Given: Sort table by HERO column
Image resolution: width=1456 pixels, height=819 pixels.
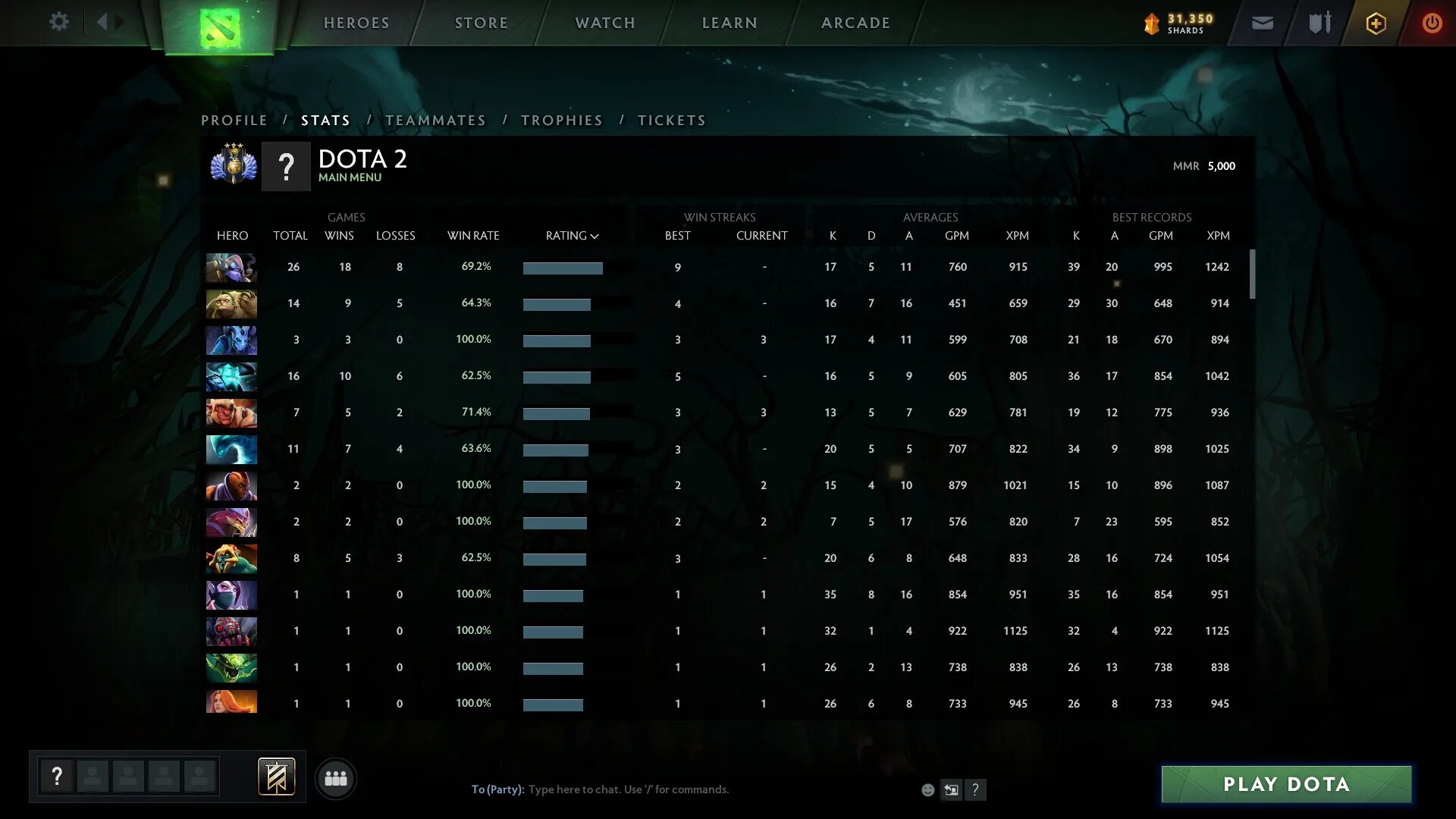Looking at the screenshot, I should tap(232, 236).
